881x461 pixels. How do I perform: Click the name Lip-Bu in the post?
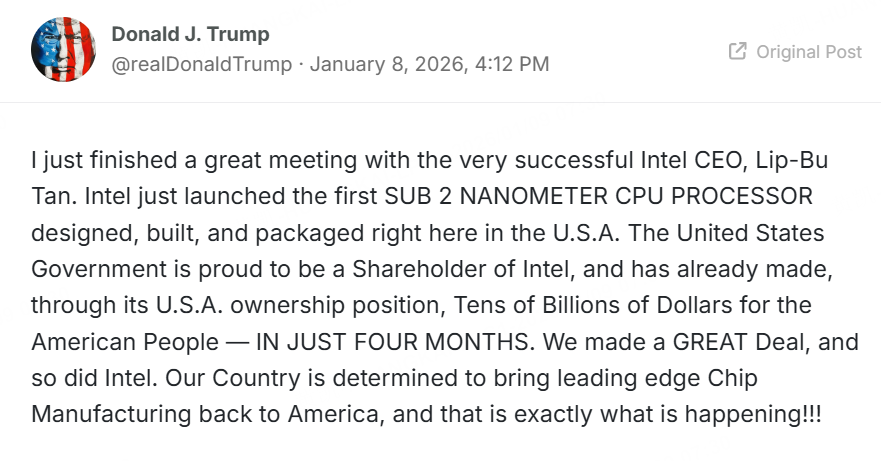[x=792, y=160]
